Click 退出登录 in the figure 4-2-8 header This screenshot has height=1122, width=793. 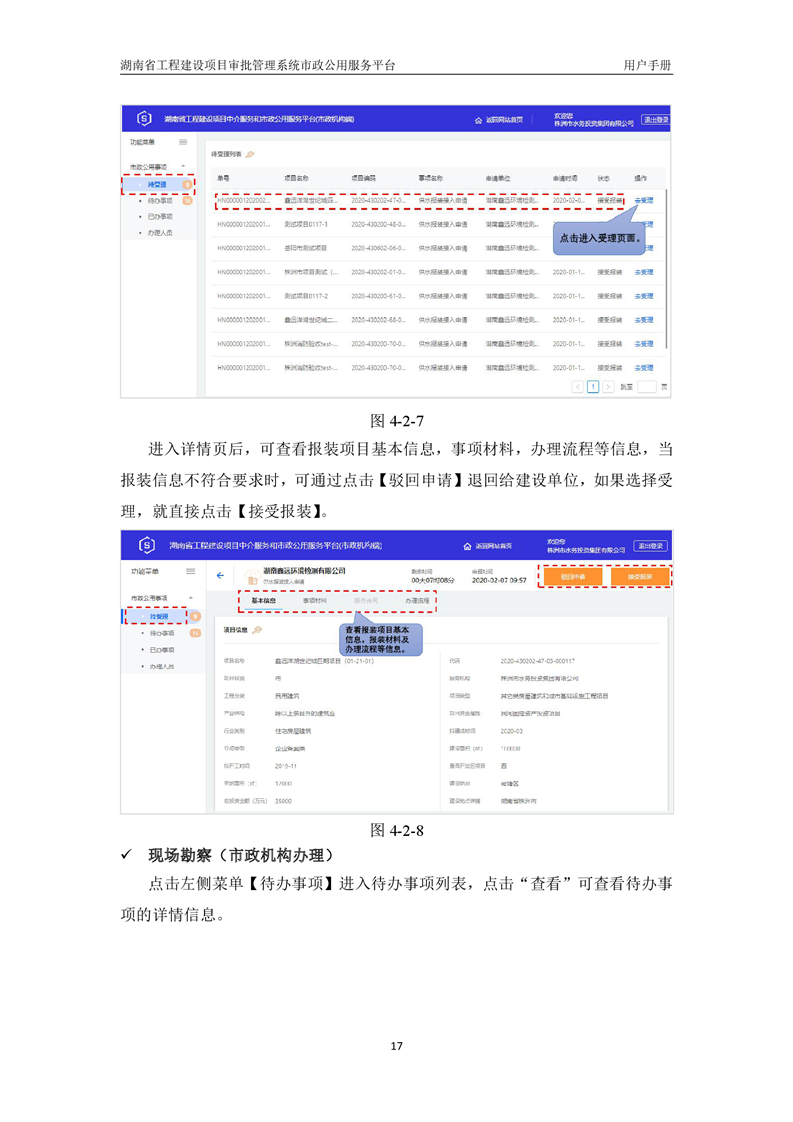[x=651, y=546]
